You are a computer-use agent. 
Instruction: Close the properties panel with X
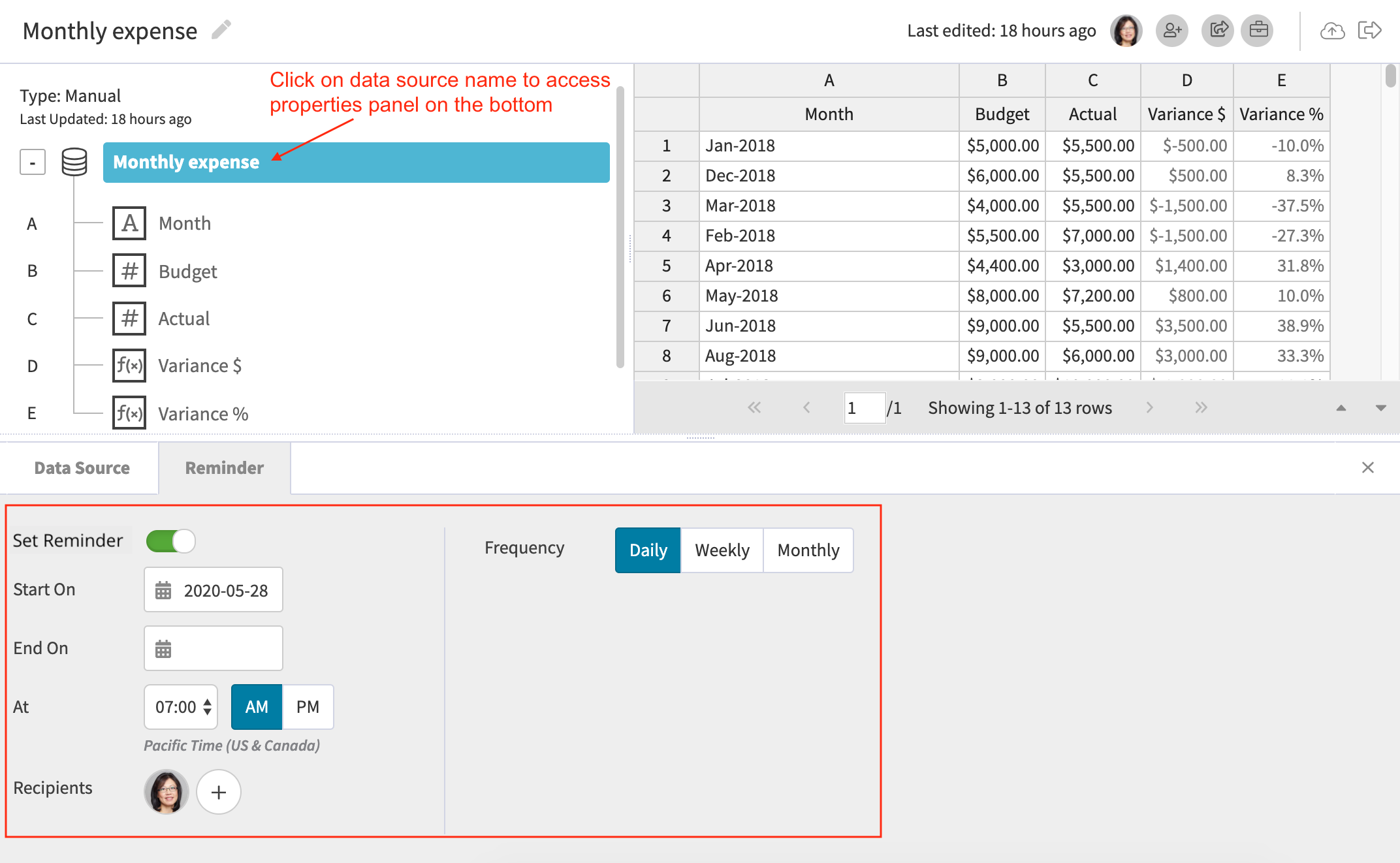1368,467
